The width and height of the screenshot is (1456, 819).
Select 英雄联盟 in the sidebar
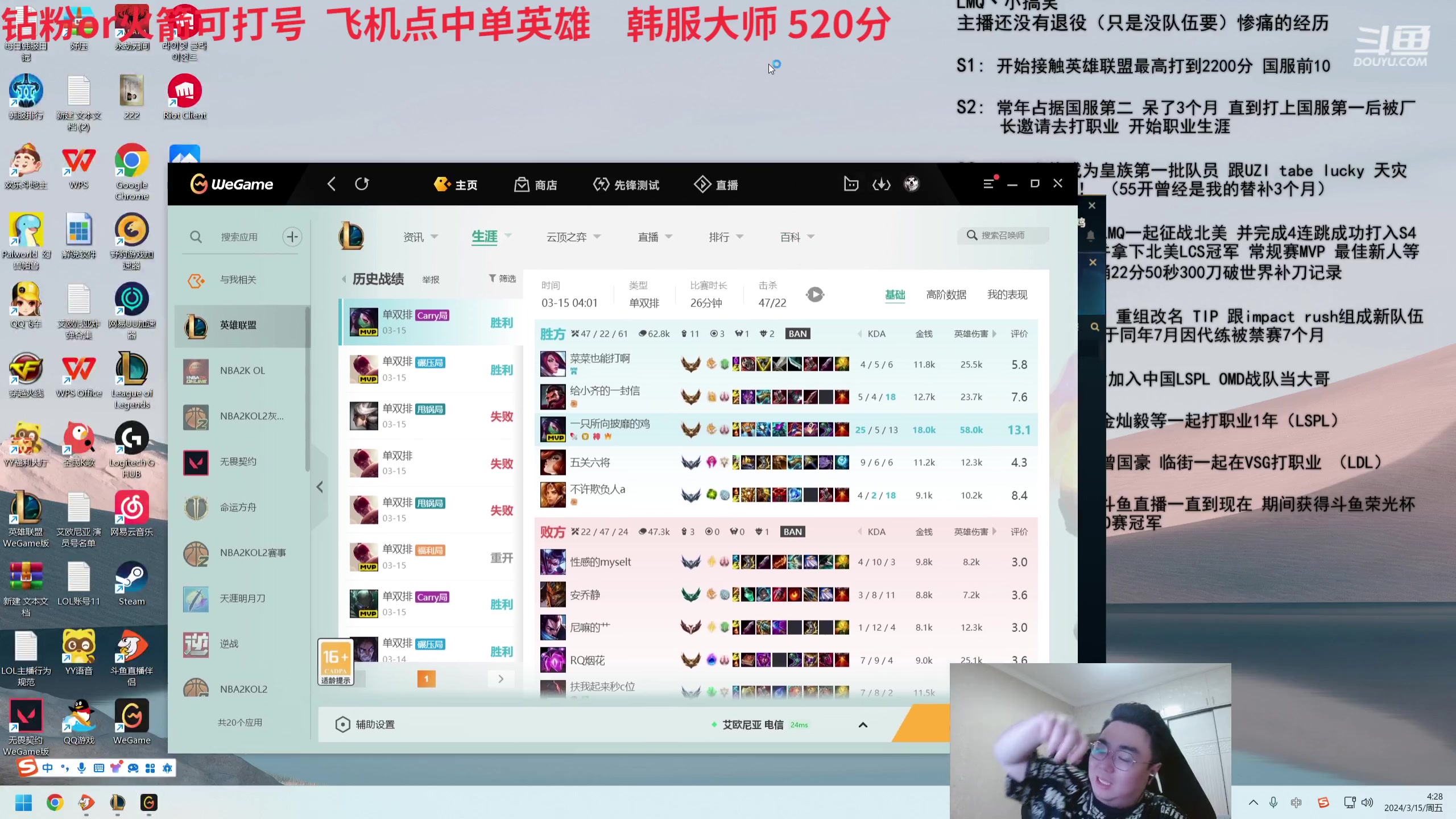tap(243, 325)
